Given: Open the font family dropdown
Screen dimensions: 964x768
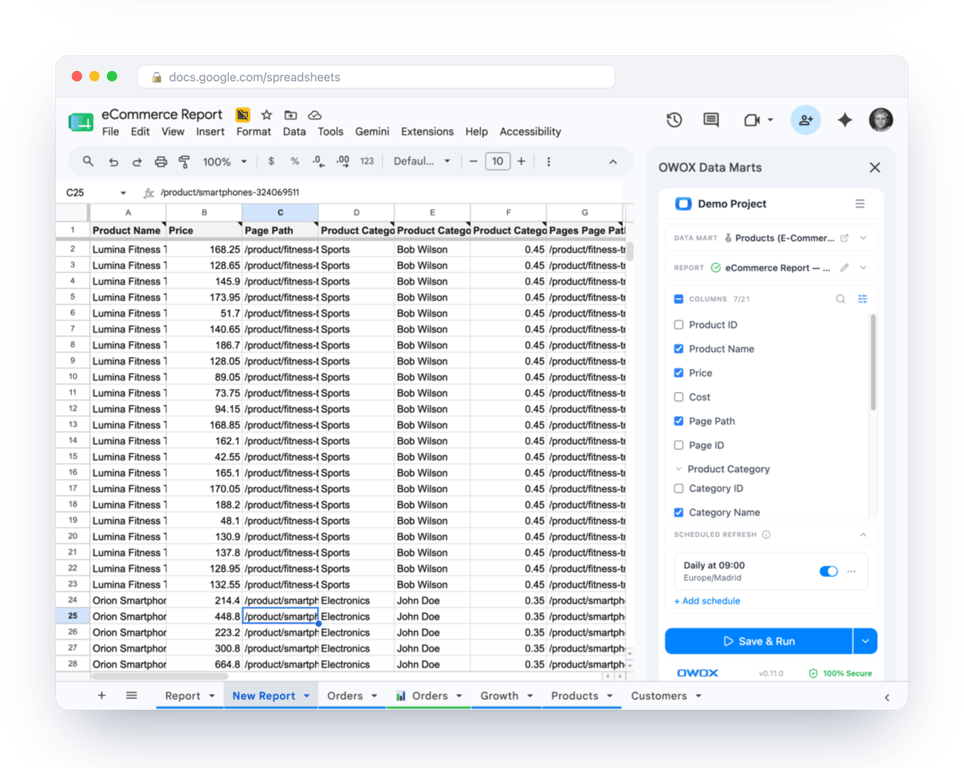Looking at the screenshot, I should tap(422, 161).
